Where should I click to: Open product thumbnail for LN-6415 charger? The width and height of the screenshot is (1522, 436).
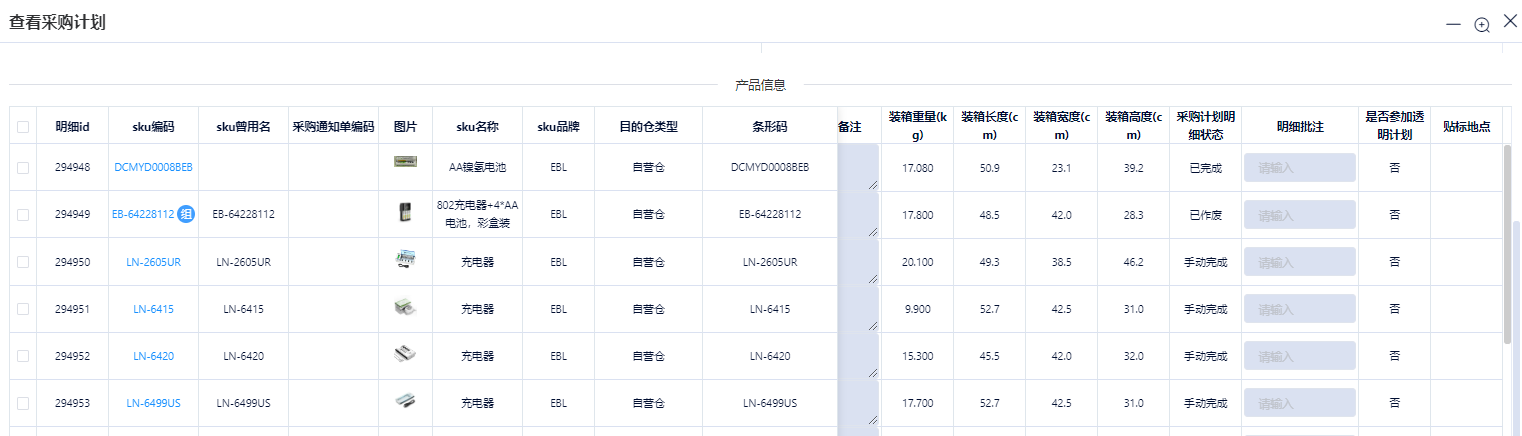pos(405,308)
